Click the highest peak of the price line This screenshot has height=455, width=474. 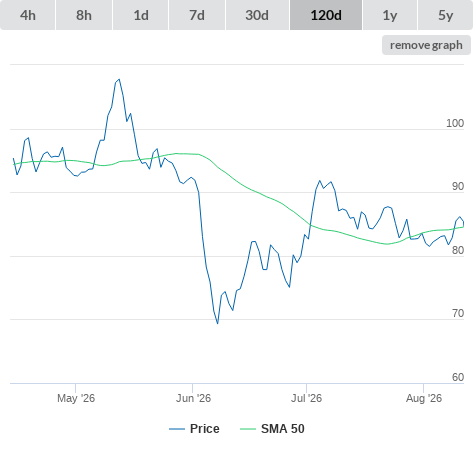(119, 79)
